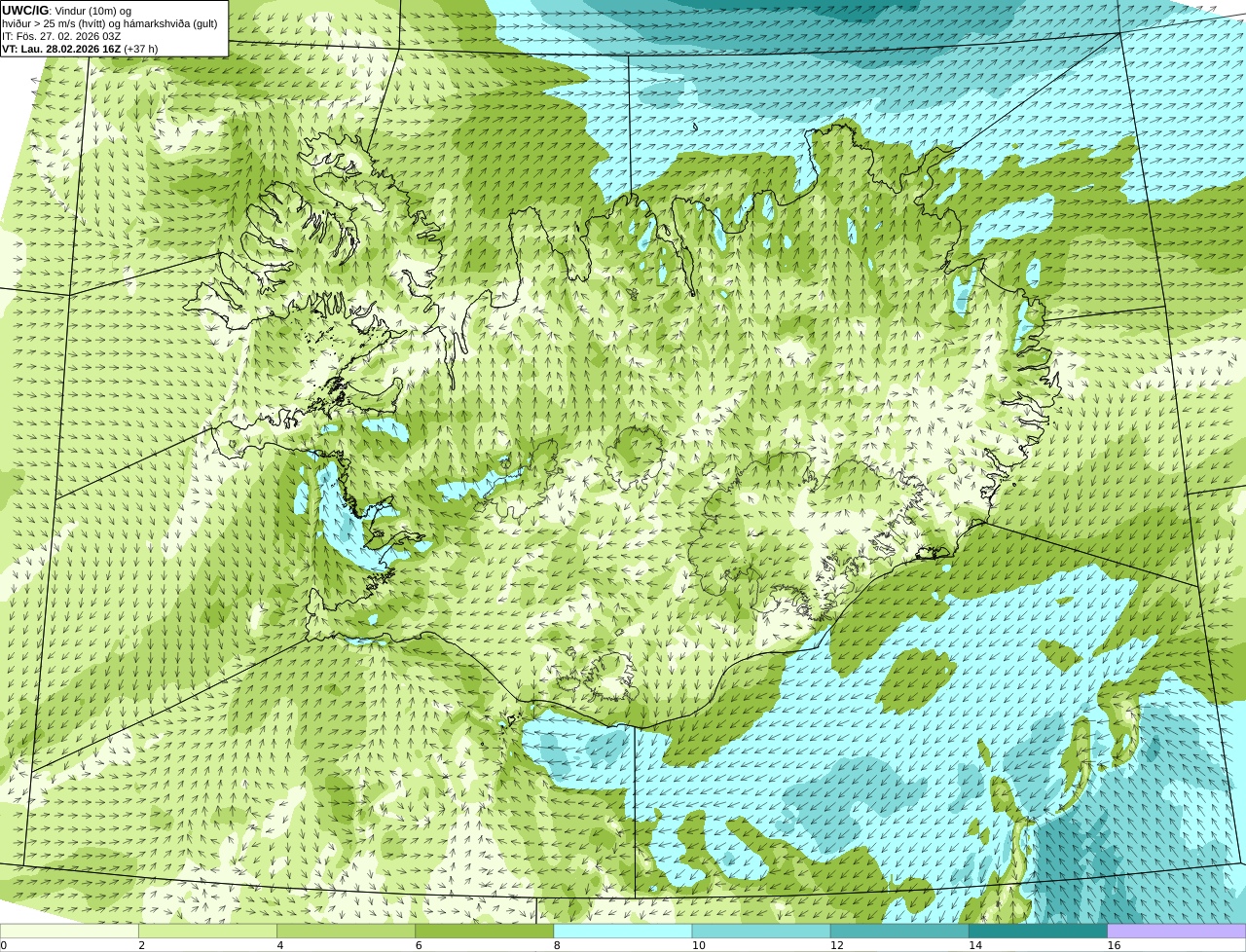This screenshot has width=1246, height=952.
Task: Click the purple legend swatch above 16 m/s
Action: tap(1177, 932)
